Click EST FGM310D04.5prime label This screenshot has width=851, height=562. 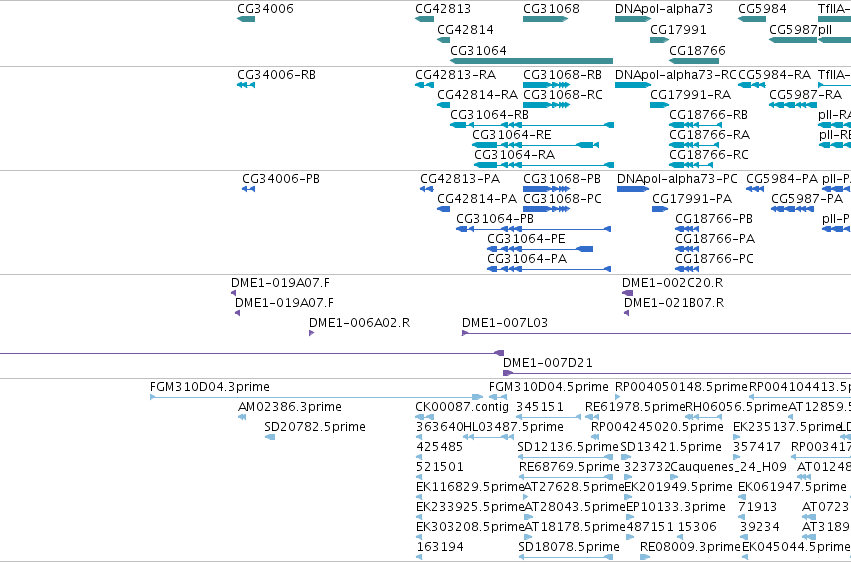click(549, 387)
